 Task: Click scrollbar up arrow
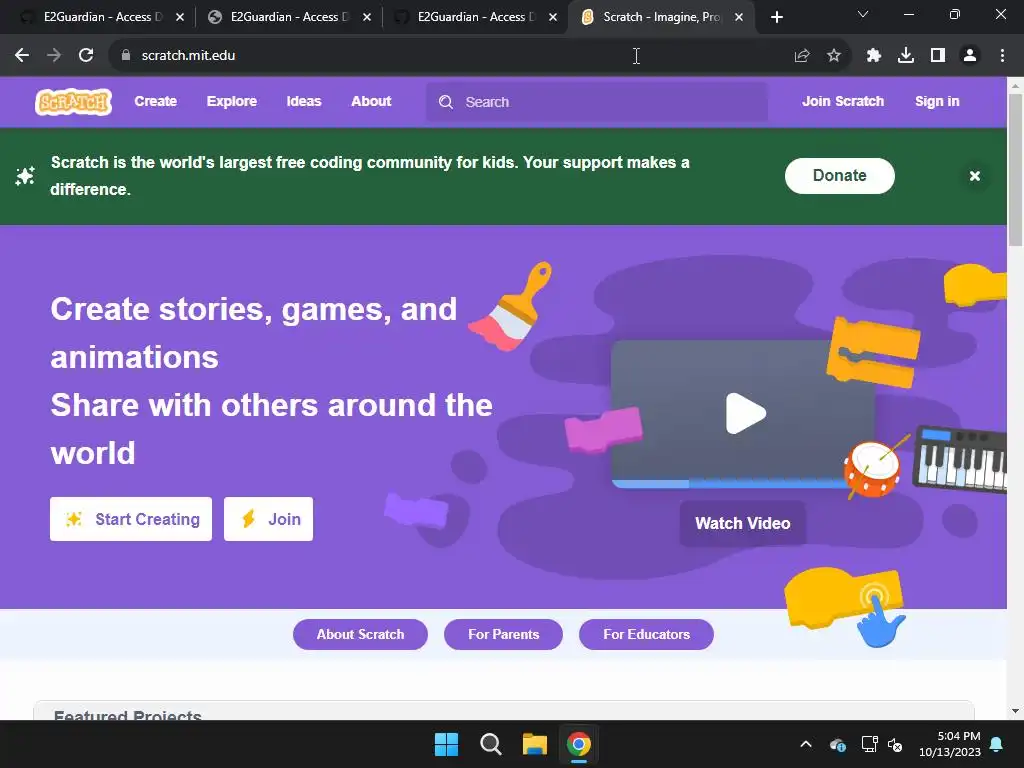pyautogui.click(x=1015, y=85)
